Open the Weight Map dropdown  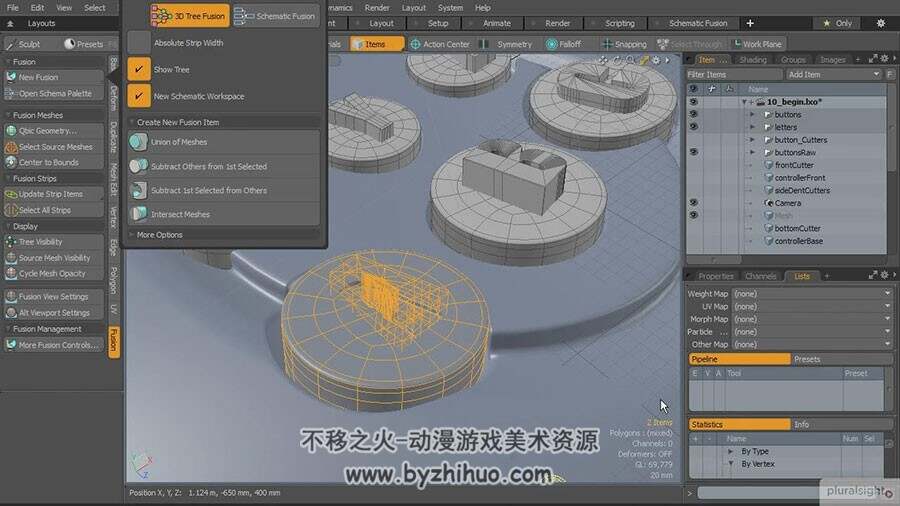pos(812,294)
